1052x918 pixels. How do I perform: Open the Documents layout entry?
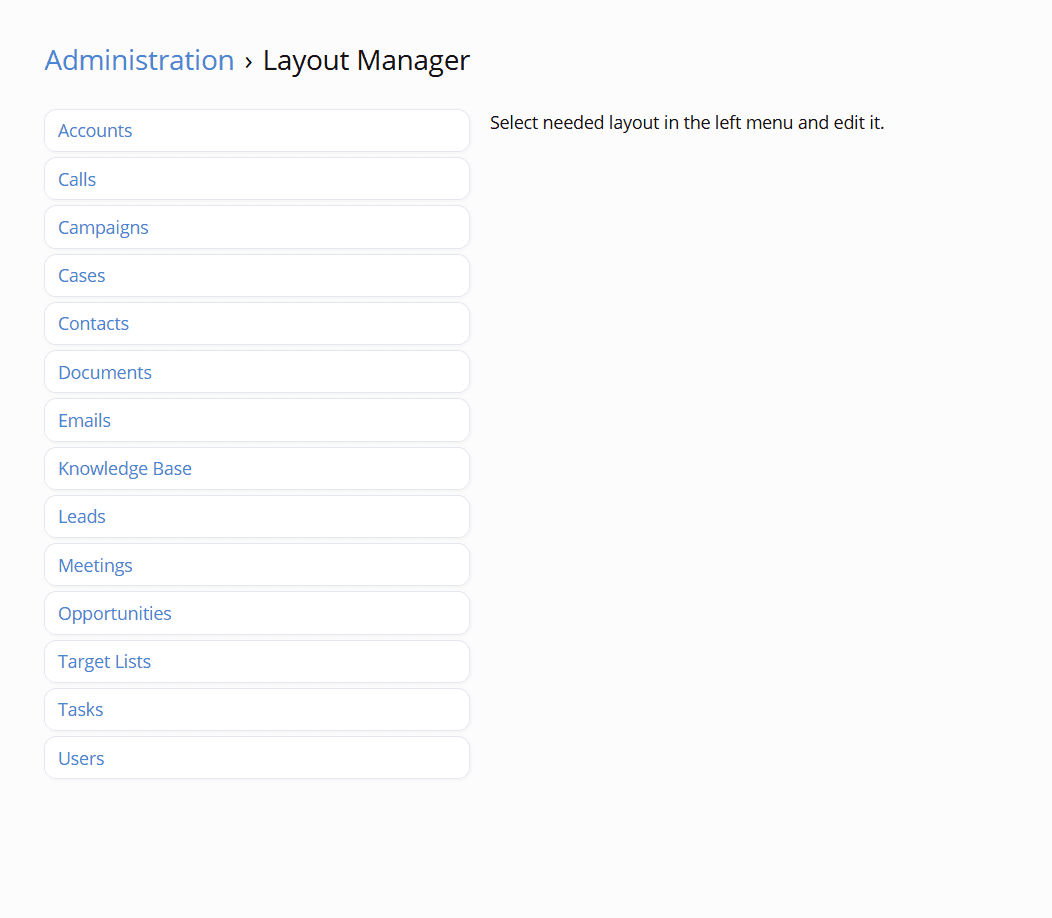pyautogui.click(x=105, y=373)
